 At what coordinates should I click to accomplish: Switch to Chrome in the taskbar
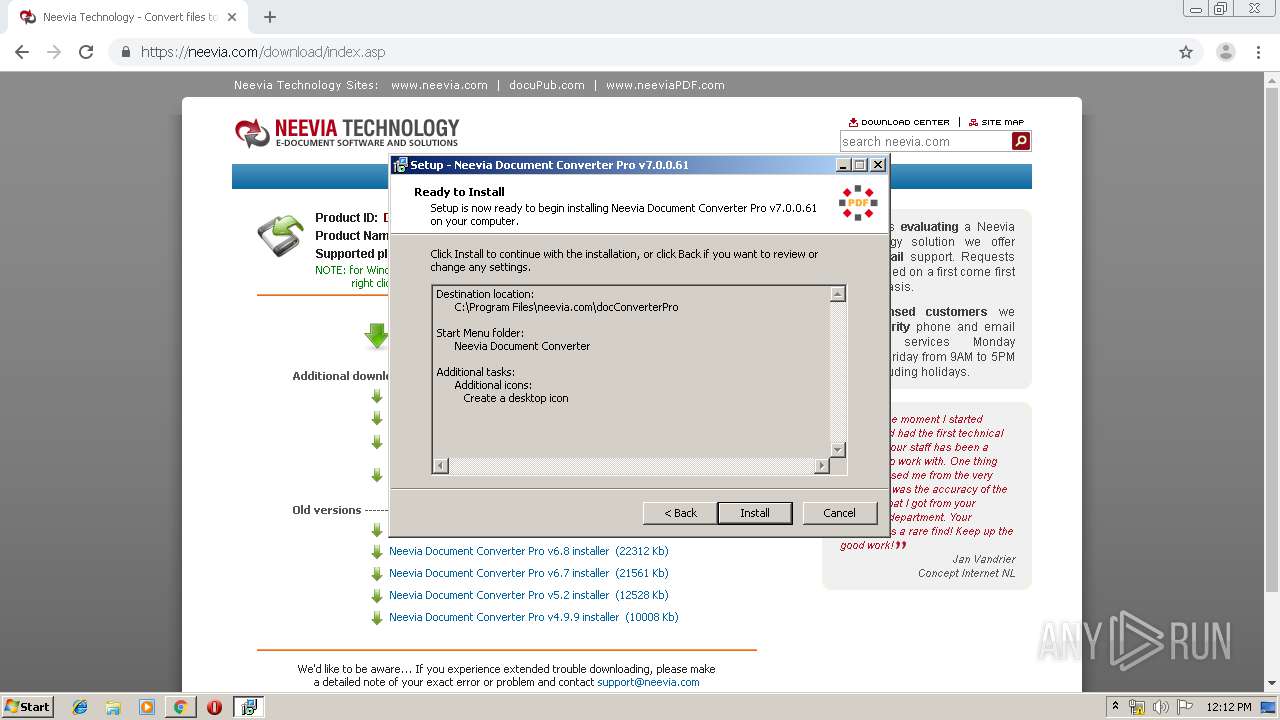click(180, 707)
